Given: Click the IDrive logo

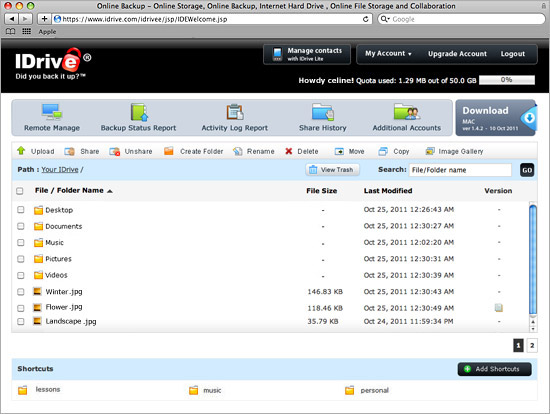Looking at the screenshot, I should point(53,64).
